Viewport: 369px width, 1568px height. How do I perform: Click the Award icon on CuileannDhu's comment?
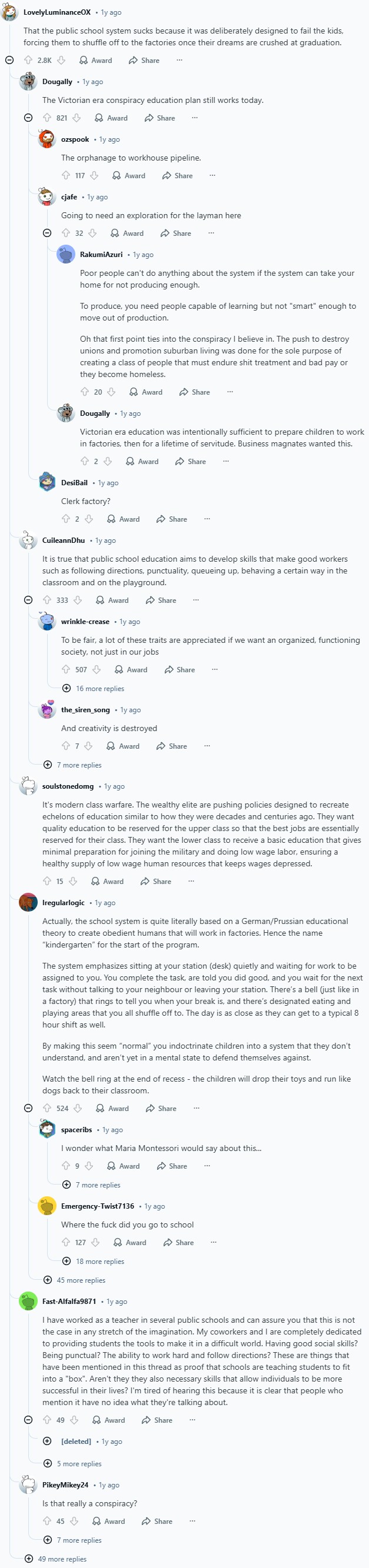(101, 599)
